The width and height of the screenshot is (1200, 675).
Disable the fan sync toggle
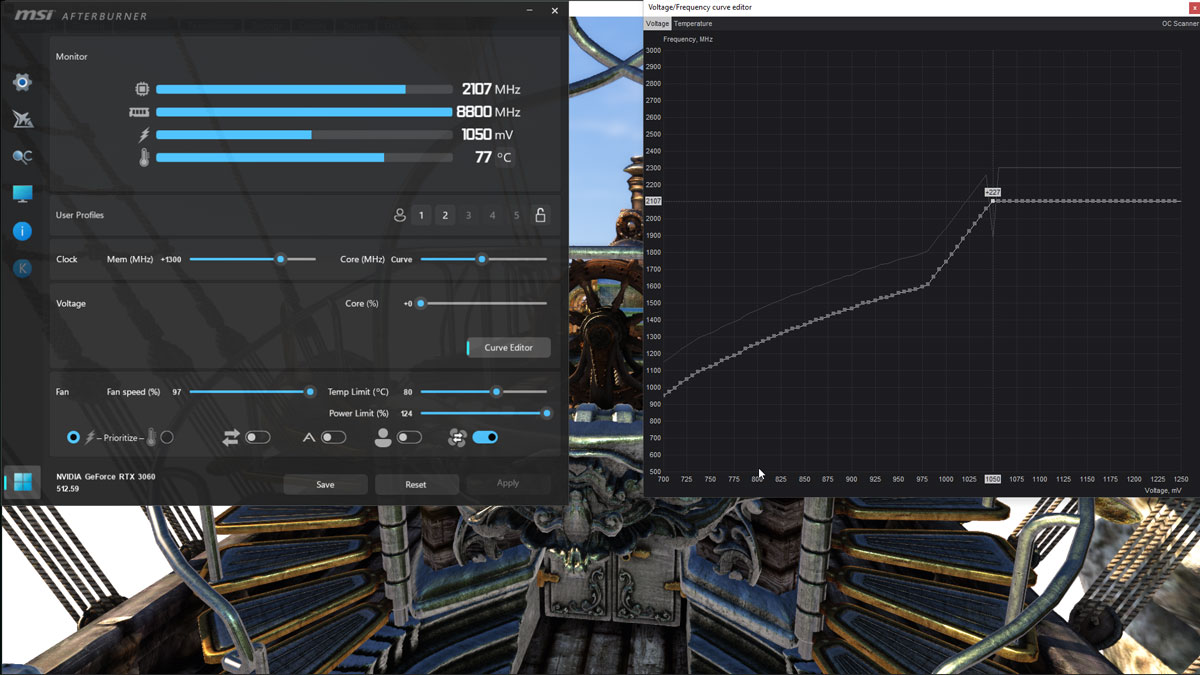(x=485, y=437)
